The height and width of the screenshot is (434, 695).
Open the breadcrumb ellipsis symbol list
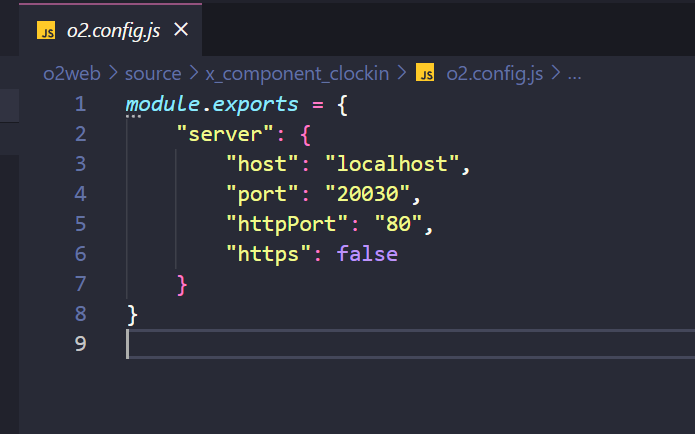574,73
